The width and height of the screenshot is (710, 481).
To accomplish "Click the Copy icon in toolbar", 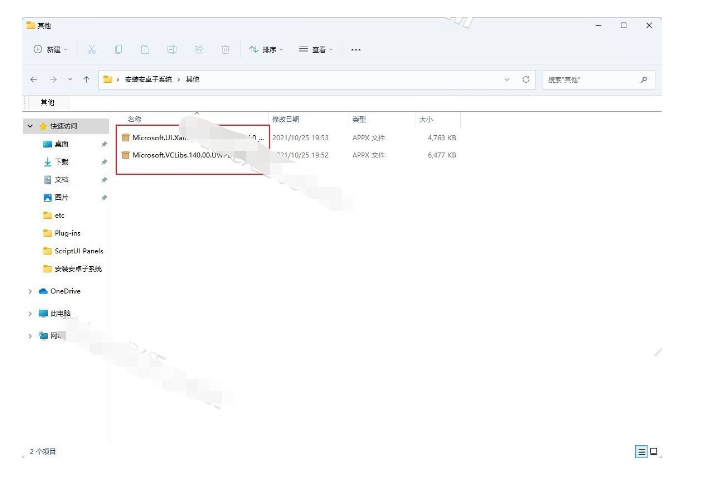I will tap(118, 49).
